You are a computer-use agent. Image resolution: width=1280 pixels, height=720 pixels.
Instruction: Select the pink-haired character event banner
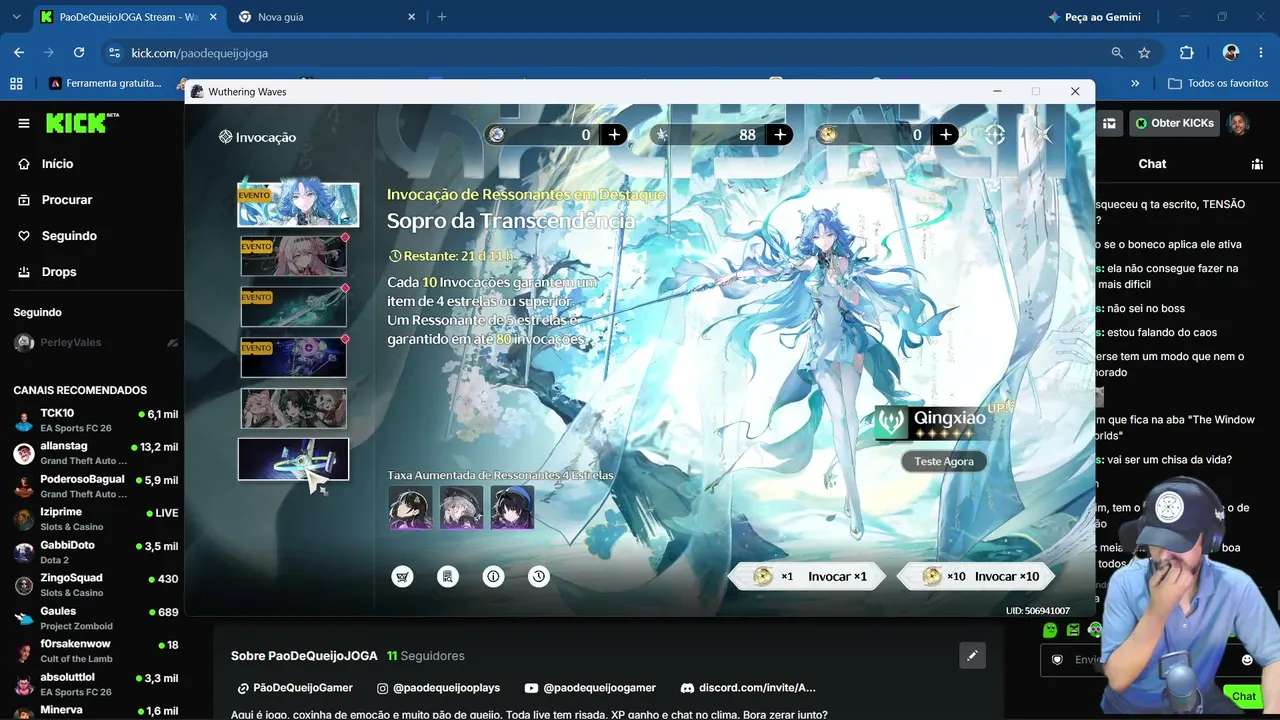pos(293,256)
